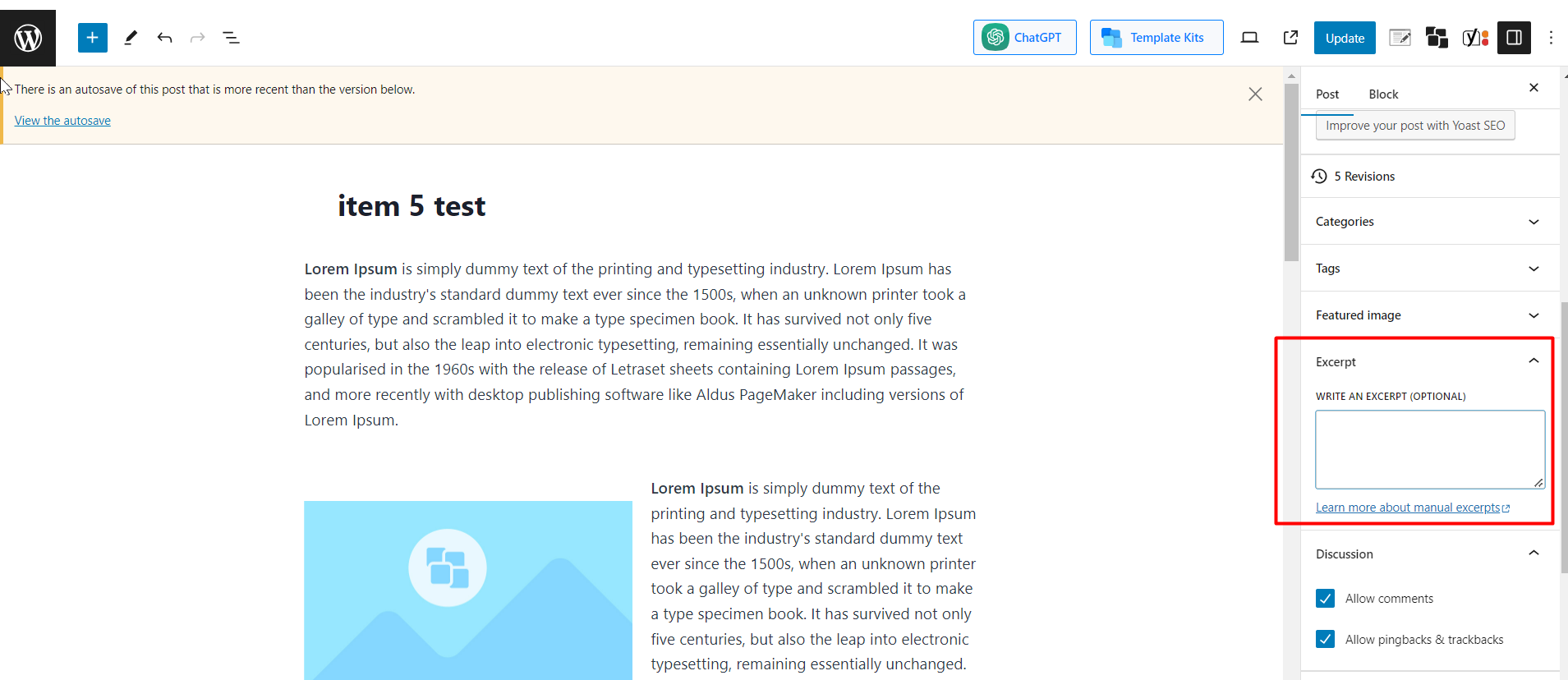Select the Tools pencil icon
1568x680 pixels.
pos(130,38)
